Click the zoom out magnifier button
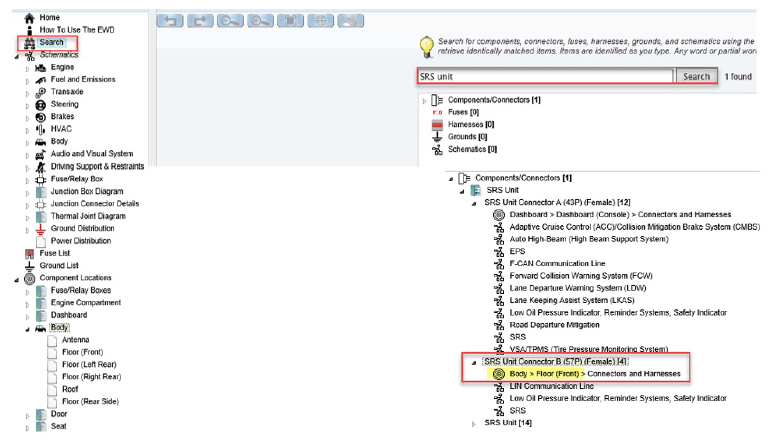Screen dimensions: 773x442 230,21
